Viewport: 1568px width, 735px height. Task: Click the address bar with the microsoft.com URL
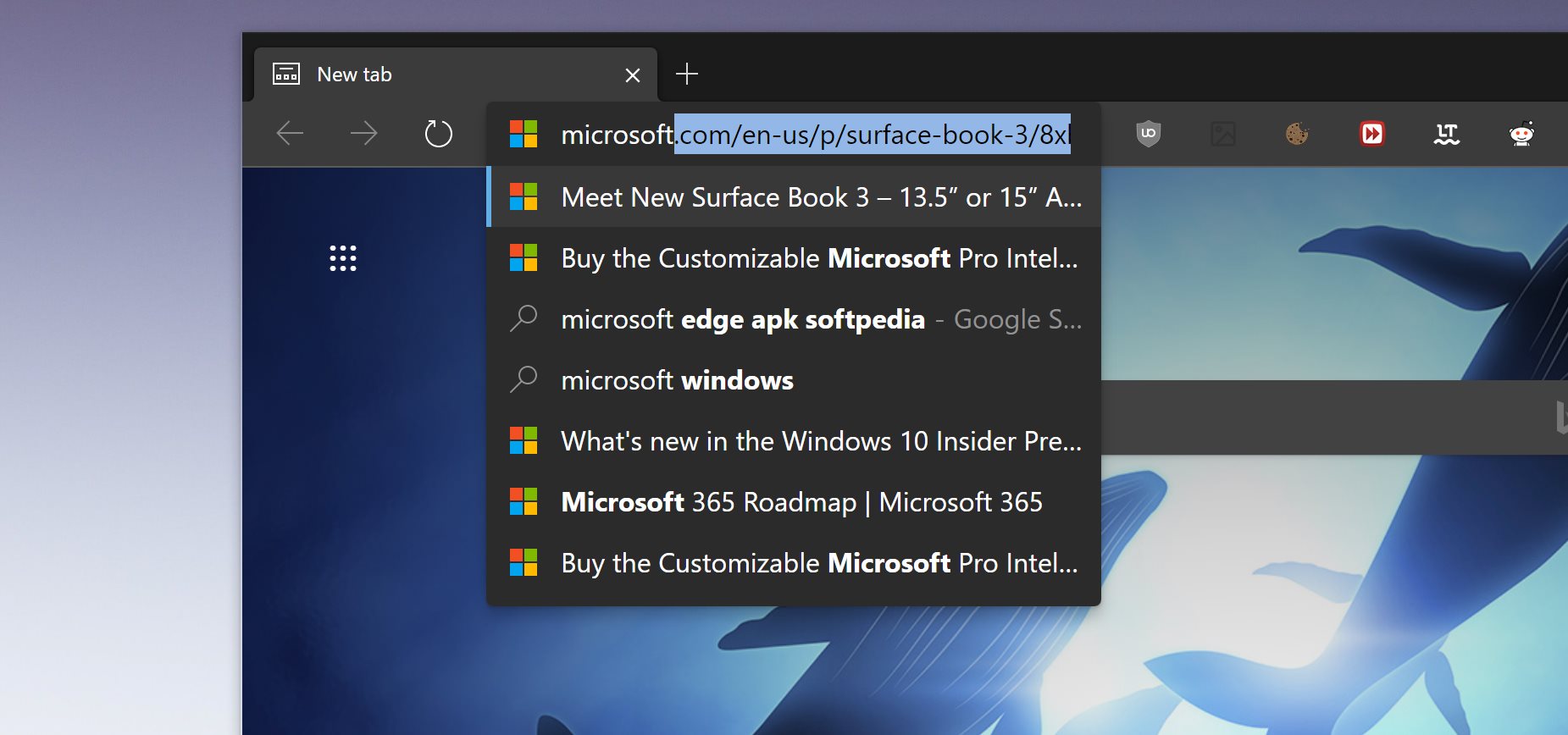[x=813, y=135]
